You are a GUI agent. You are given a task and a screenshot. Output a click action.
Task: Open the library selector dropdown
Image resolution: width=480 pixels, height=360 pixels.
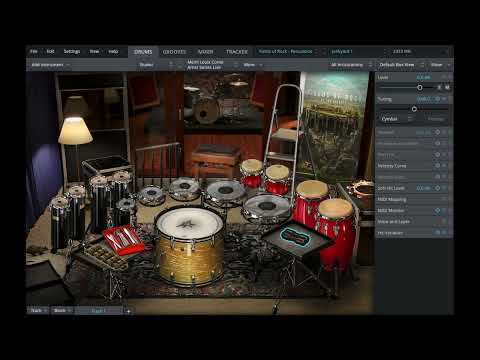(x=288, y=52)
